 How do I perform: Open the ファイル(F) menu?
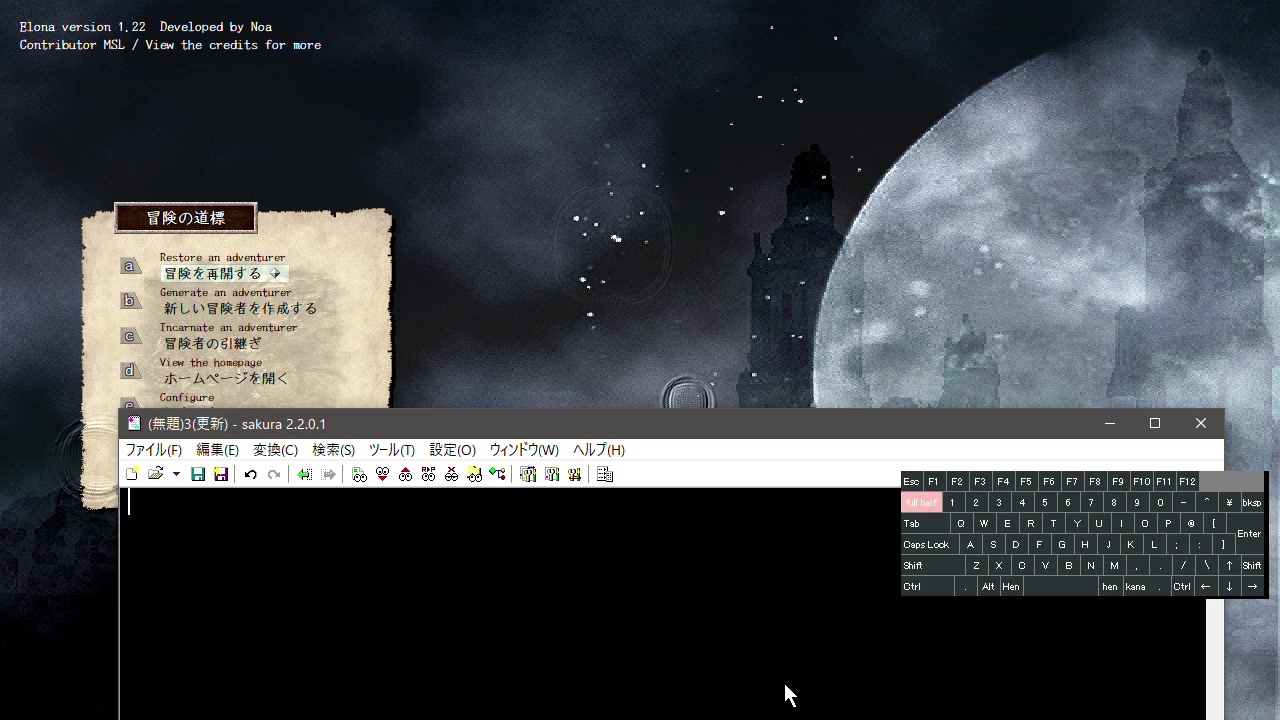(x=153, y=450)
